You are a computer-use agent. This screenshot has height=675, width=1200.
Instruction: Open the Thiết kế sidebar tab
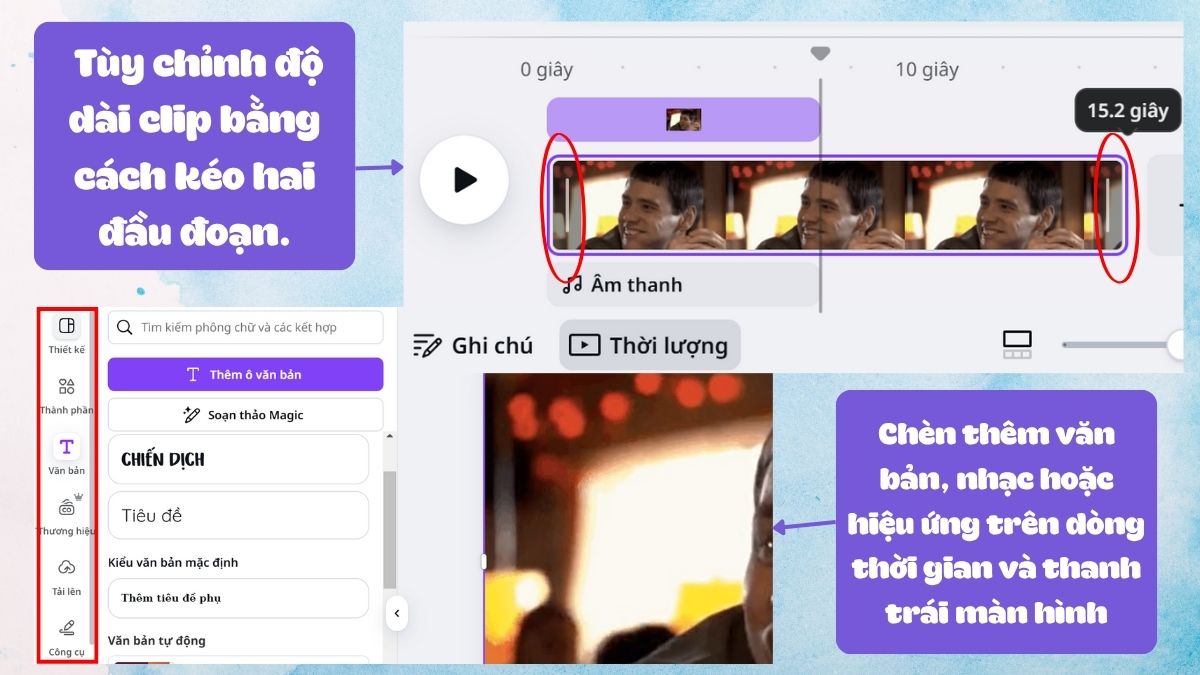click(x=67, y=334)
